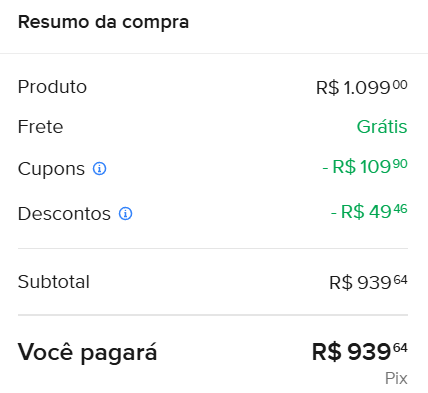Open the info icon beside Descontos
This screenshot has width=428, height=393.
(126, 213)
